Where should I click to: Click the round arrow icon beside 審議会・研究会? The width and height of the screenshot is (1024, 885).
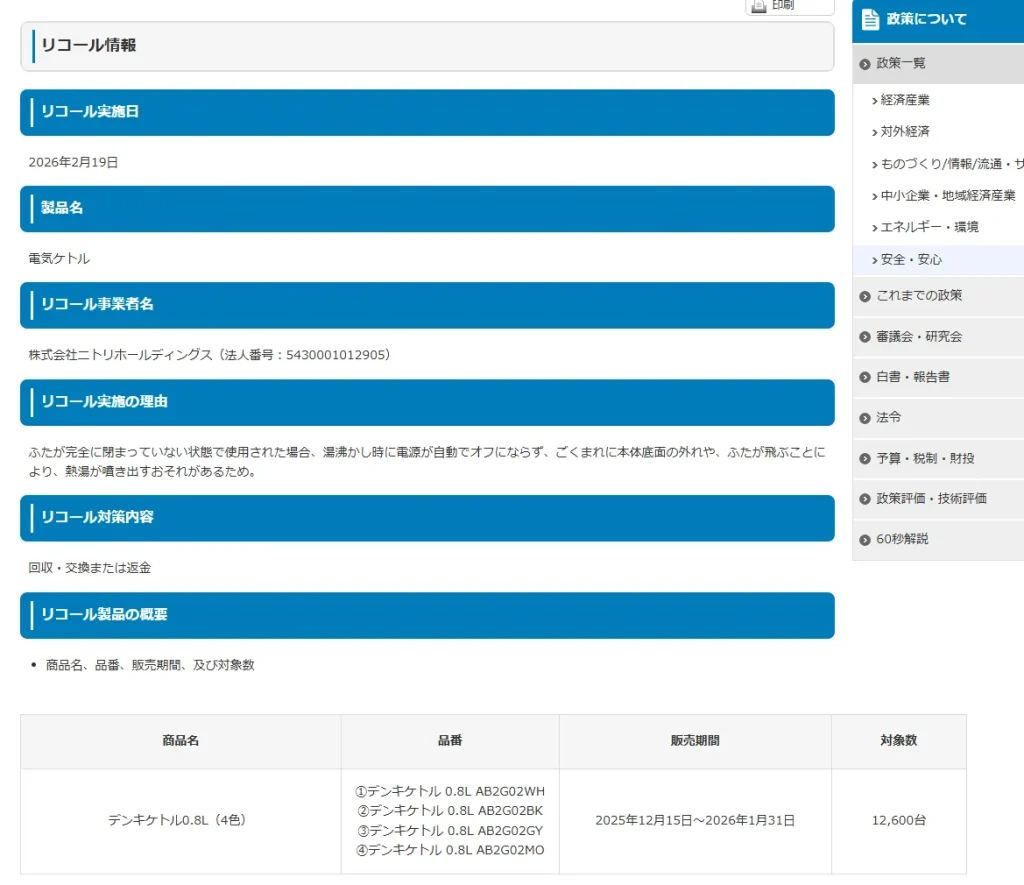point(865,337)
